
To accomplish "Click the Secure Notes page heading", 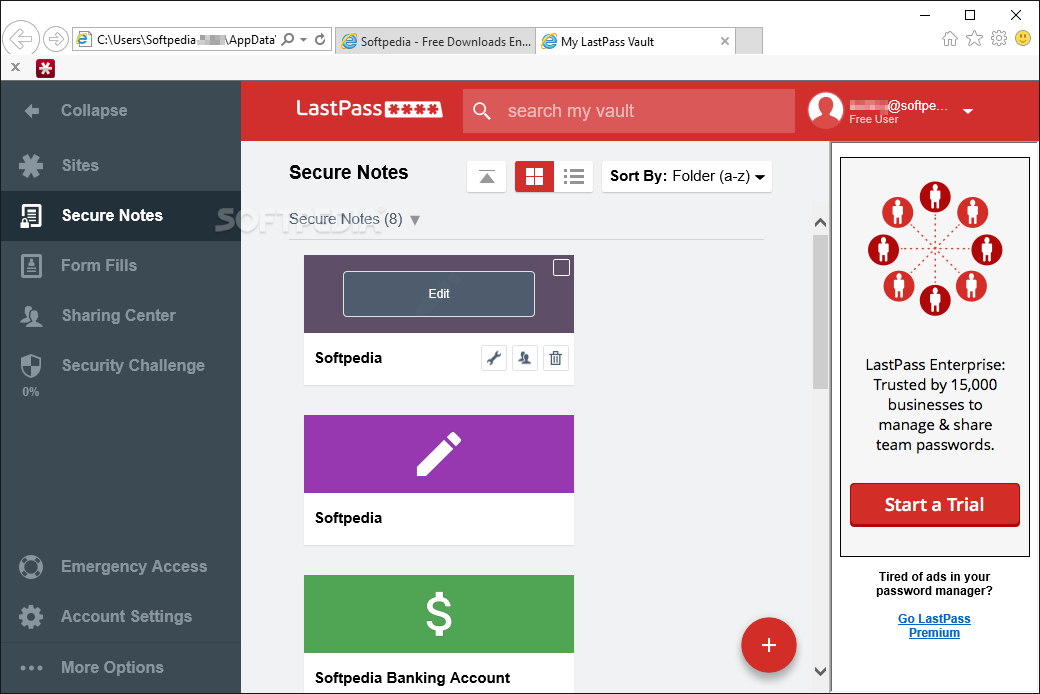I will [348, 173].
